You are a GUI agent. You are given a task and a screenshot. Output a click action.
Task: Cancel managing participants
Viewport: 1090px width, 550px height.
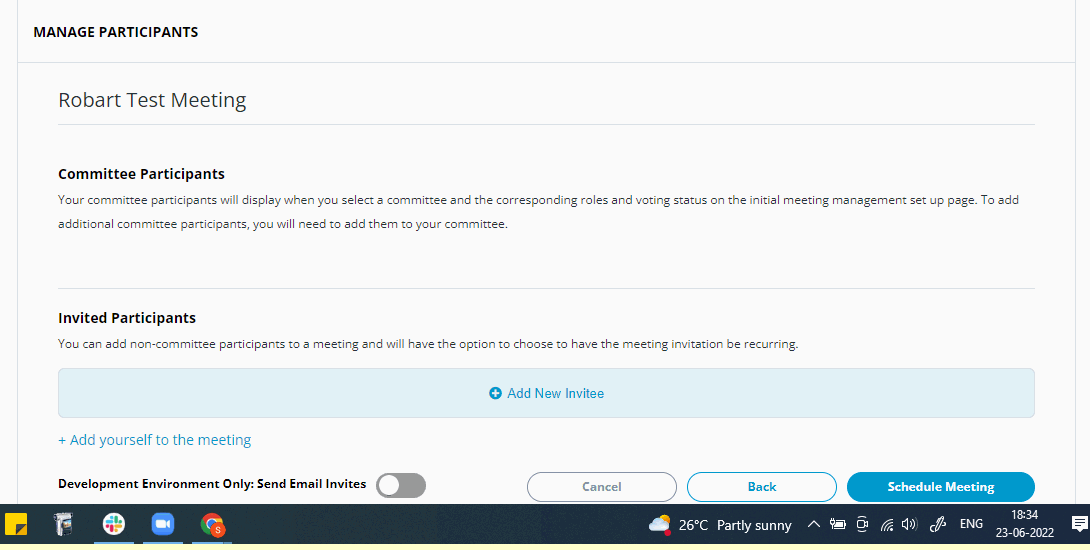[x=602, y=487]
